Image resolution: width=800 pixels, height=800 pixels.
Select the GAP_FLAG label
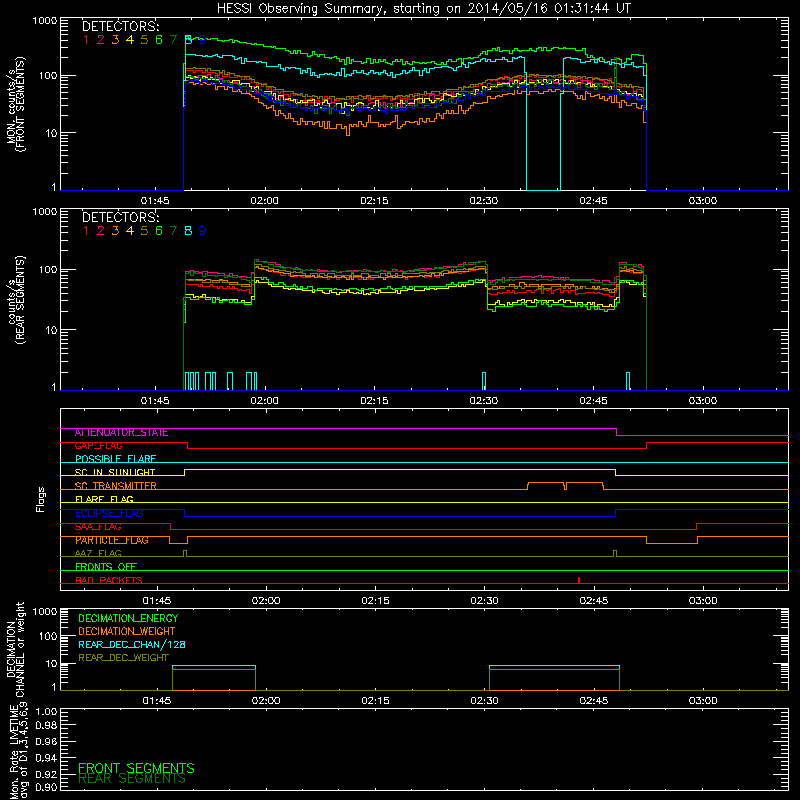(x=99, y=446)
